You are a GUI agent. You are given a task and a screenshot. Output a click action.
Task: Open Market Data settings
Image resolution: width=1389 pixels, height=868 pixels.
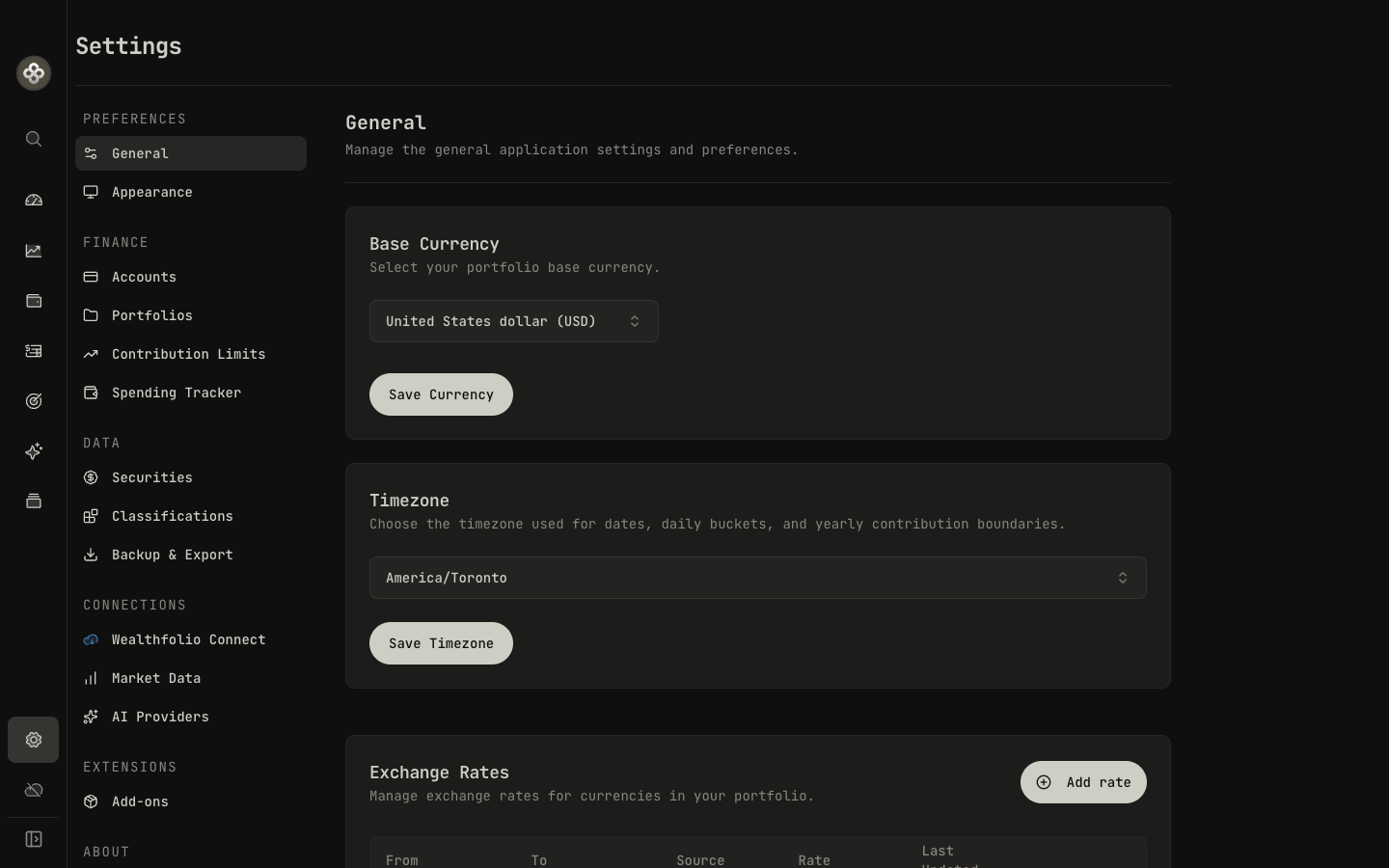[x=191, y=678]
